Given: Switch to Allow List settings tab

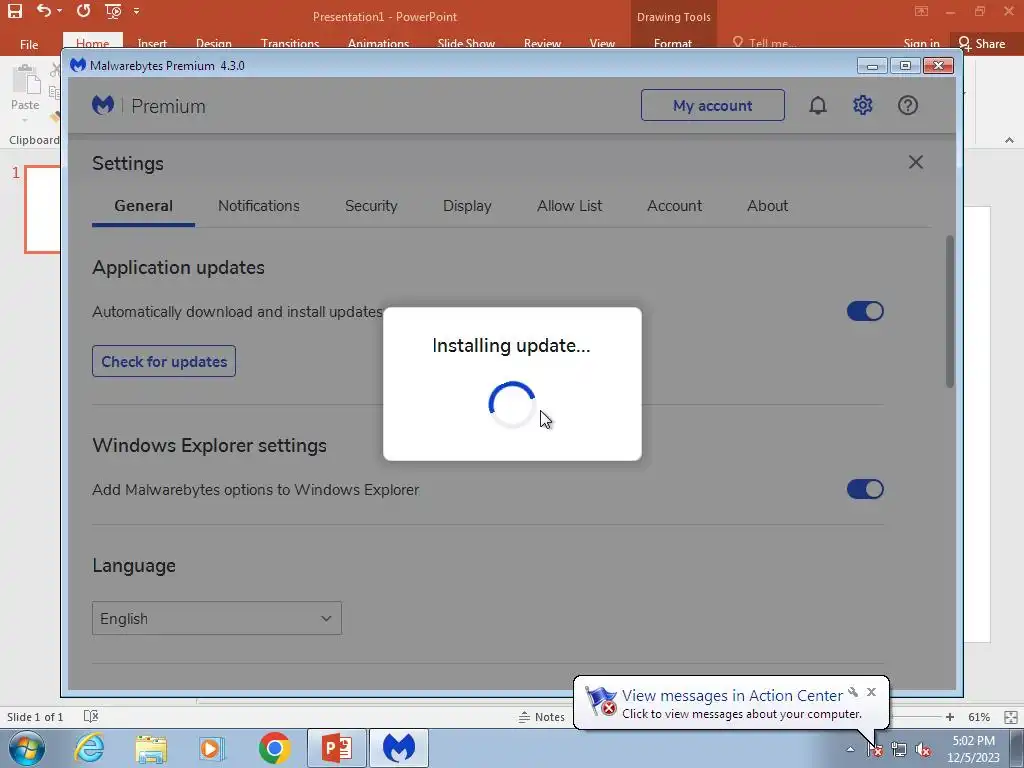Looking at the screenshot, I should pos(569,206).
